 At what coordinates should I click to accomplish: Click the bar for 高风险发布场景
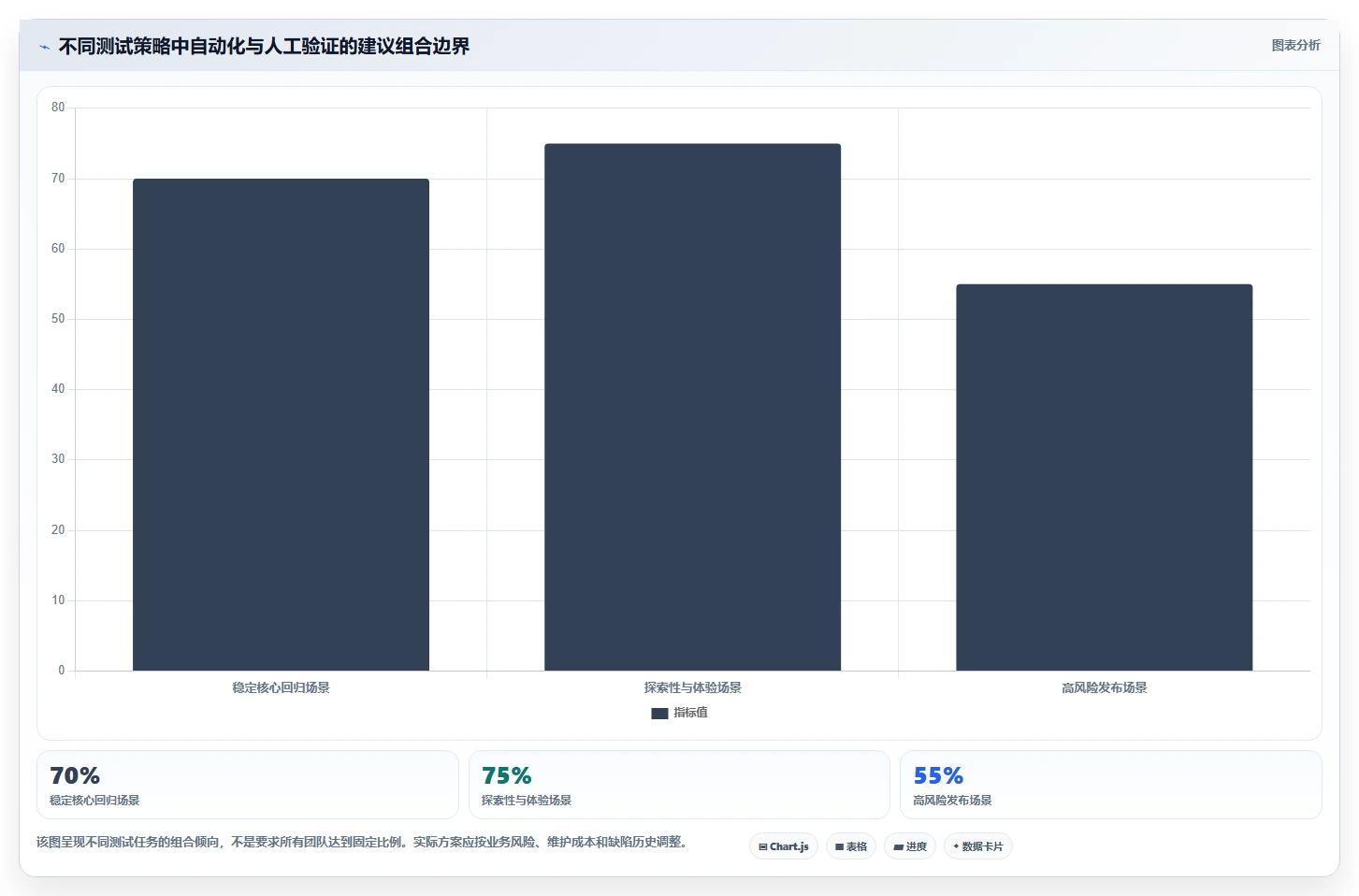(x=1104, y=477)
